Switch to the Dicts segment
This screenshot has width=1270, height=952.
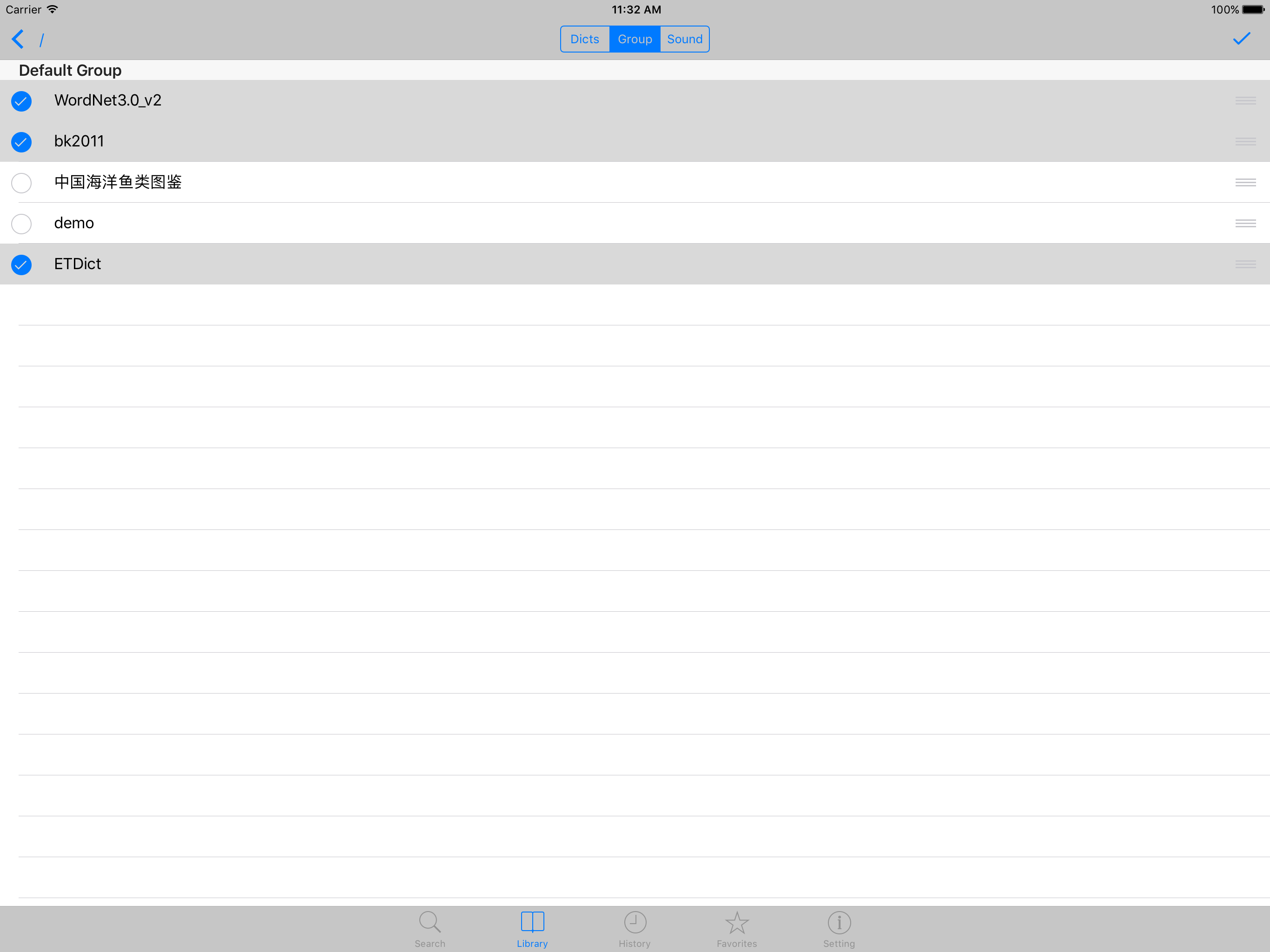click(584, 39)
